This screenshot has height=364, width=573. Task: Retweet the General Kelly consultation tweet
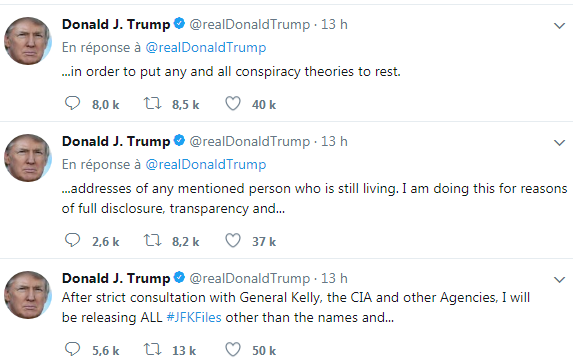(152, 349)
